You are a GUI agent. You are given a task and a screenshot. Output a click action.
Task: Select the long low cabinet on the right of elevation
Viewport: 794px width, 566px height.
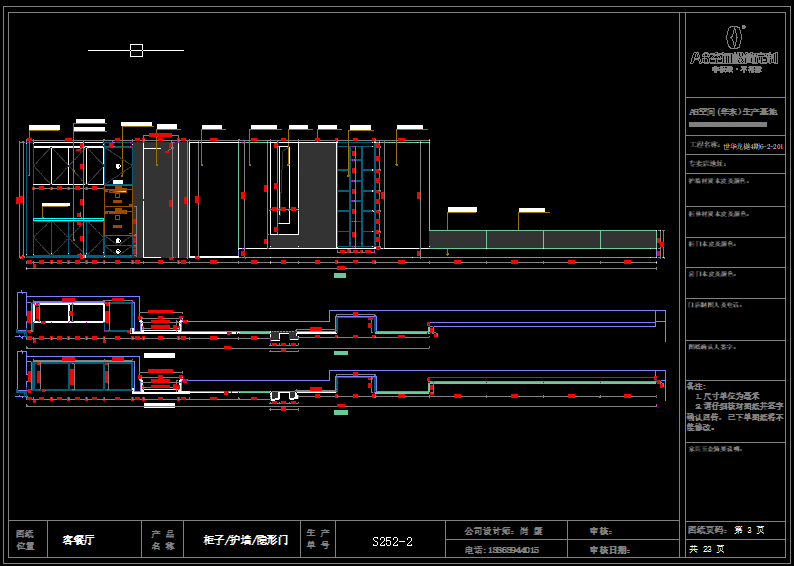(542, 239)
